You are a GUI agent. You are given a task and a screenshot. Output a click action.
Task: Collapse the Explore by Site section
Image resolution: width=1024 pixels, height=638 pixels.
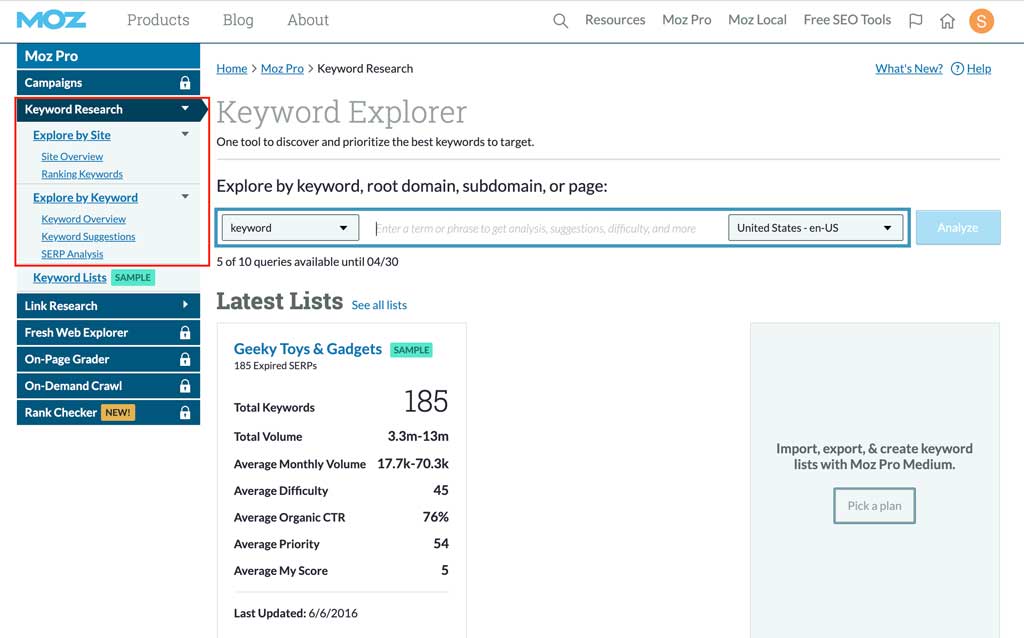pyautogui.click(x=185, y=135)
